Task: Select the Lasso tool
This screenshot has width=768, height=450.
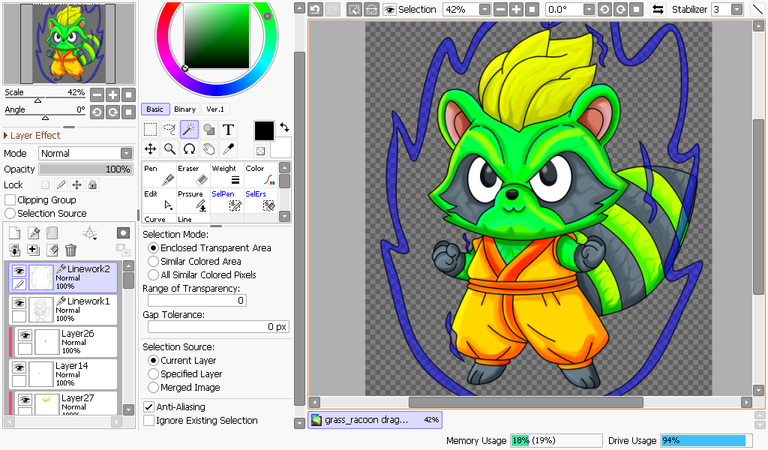Action: (x=169, y=130)
